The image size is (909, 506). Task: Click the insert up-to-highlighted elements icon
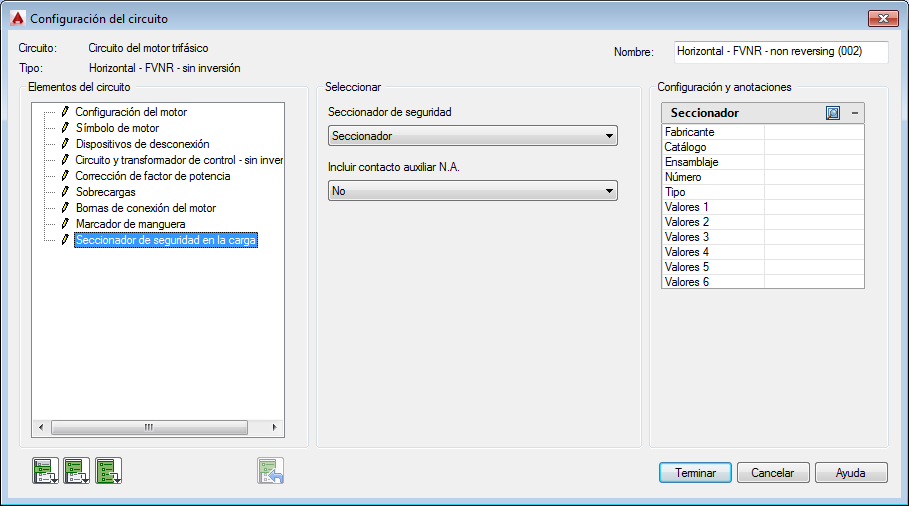coord(77,470)
